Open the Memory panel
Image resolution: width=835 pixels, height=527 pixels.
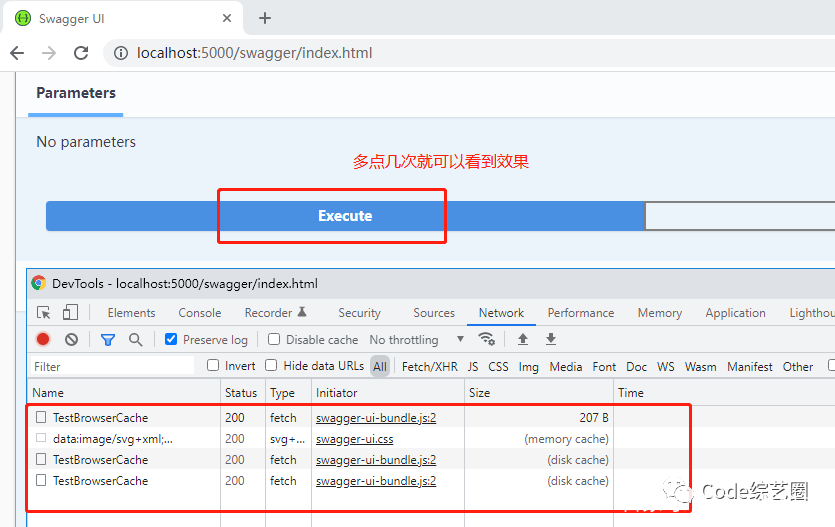click(x=660, y=313)
